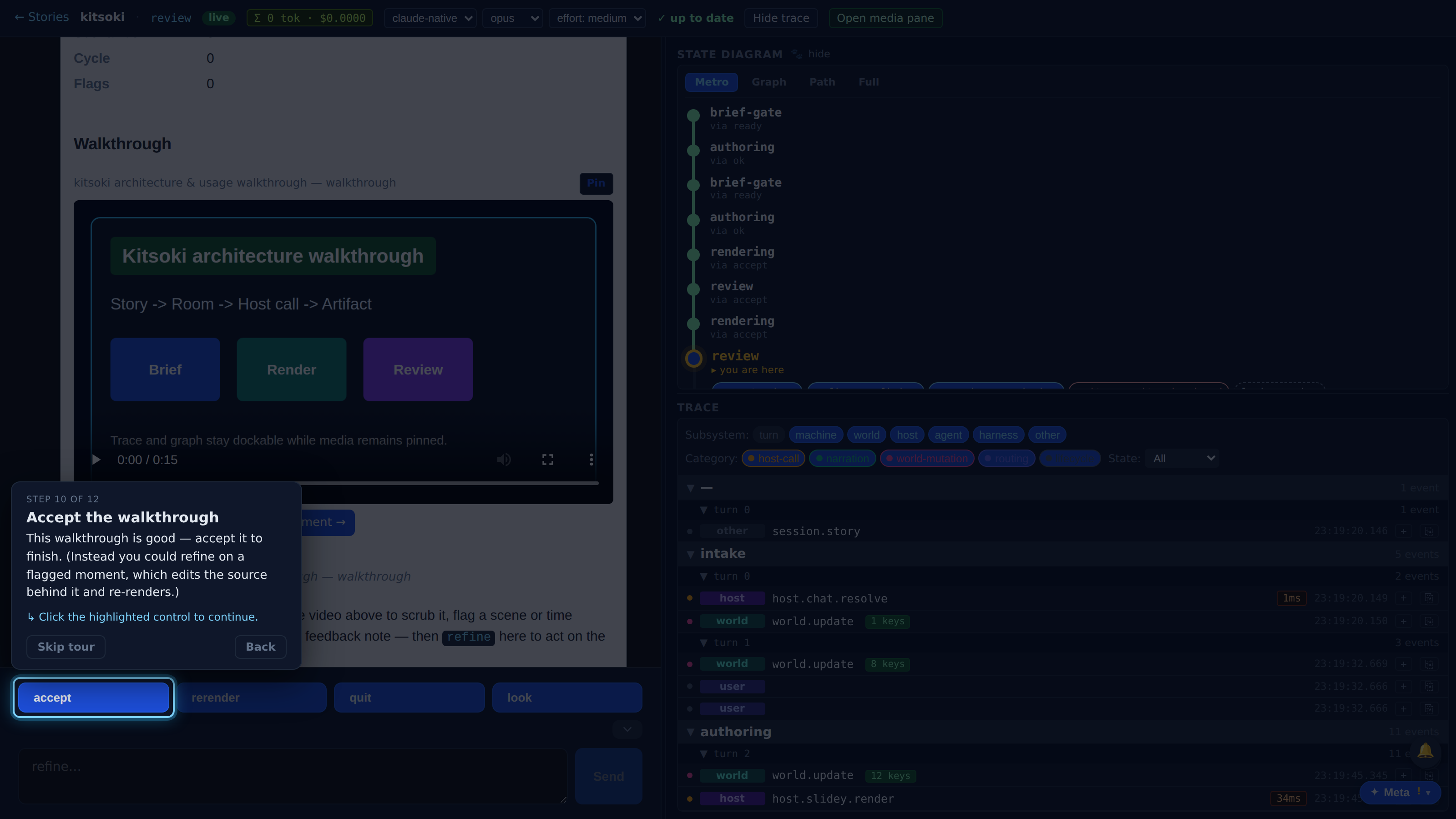Enter fullscreen for the walkthrough video

pyautogui.click(x=548, y=460)
